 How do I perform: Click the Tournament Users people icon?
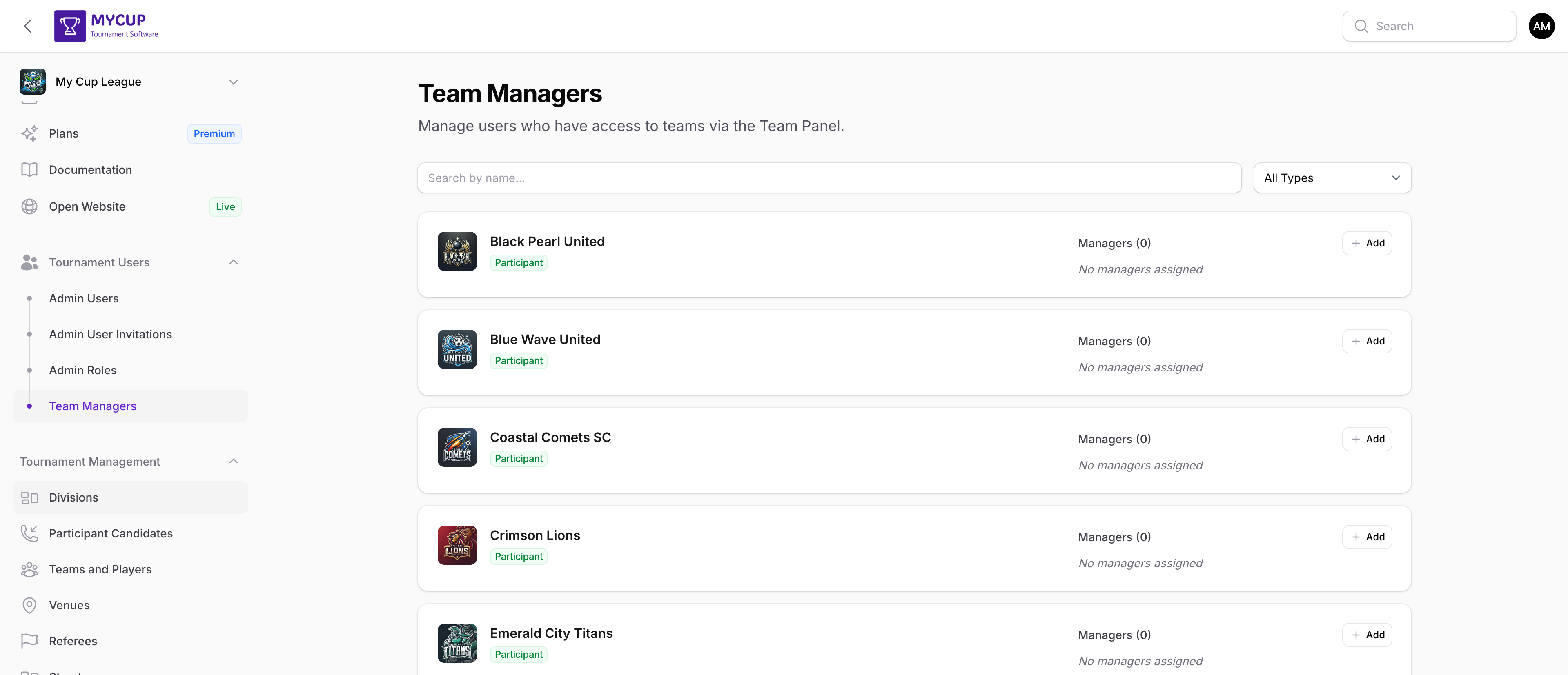point(29,262)
